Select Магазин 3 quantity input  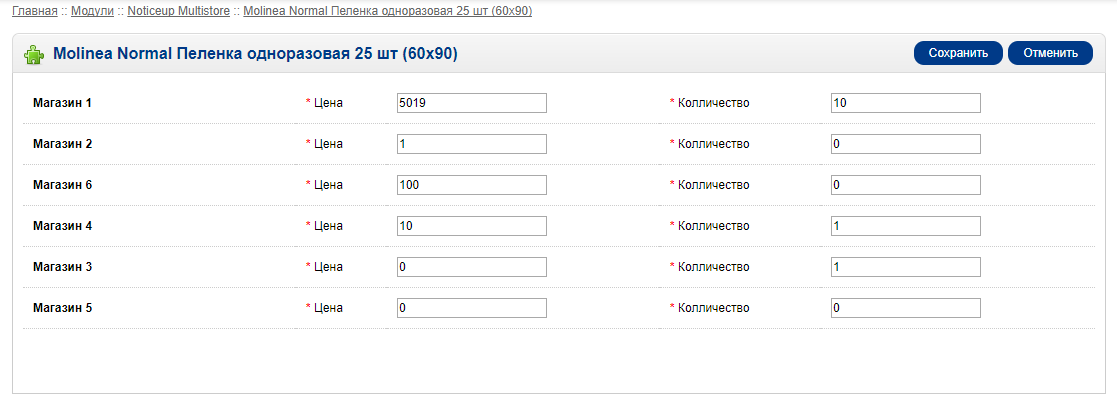[x=905, y=267]
